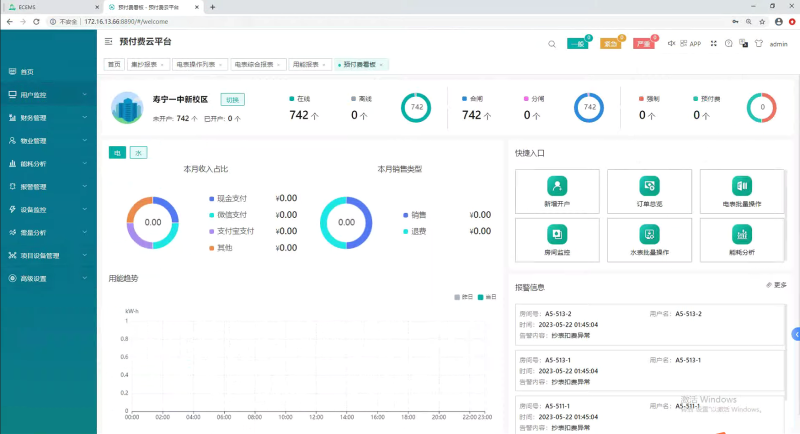Toggle the 昨日 series in chart legend
Screen dimensions: 800x434
tap(463, 297)
